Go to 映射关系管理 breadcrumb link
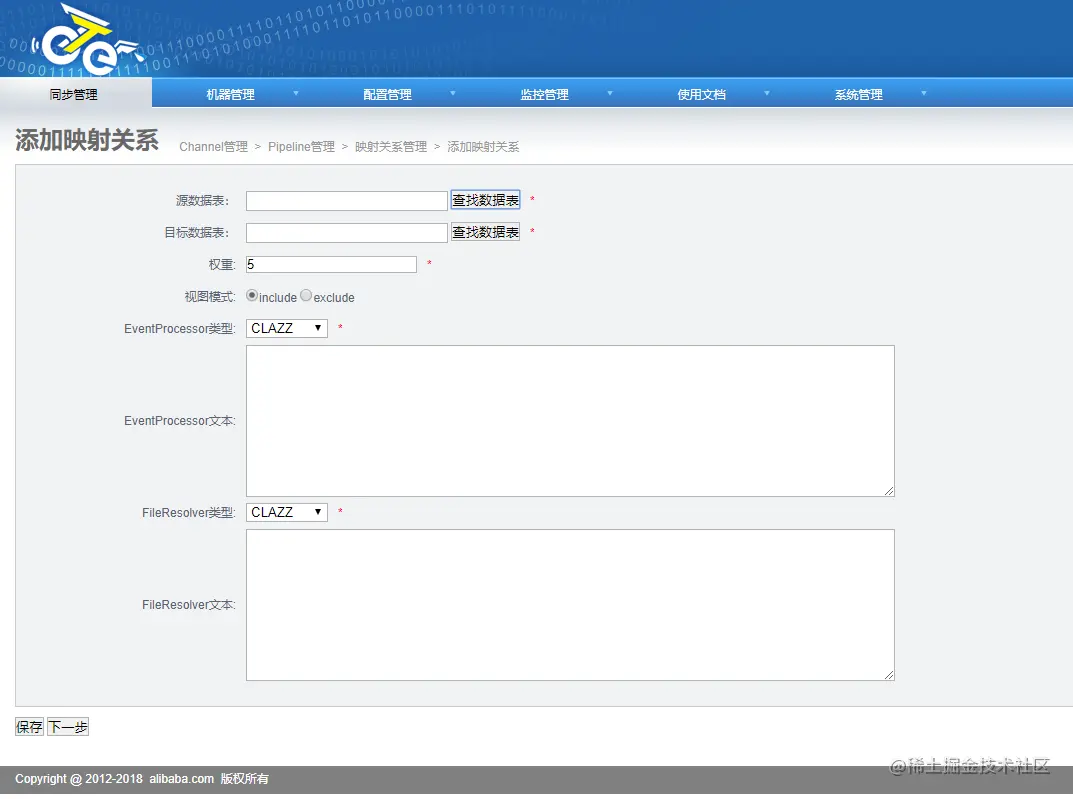The height and width of the screenshot is (799, 1073). click(391, 147)
